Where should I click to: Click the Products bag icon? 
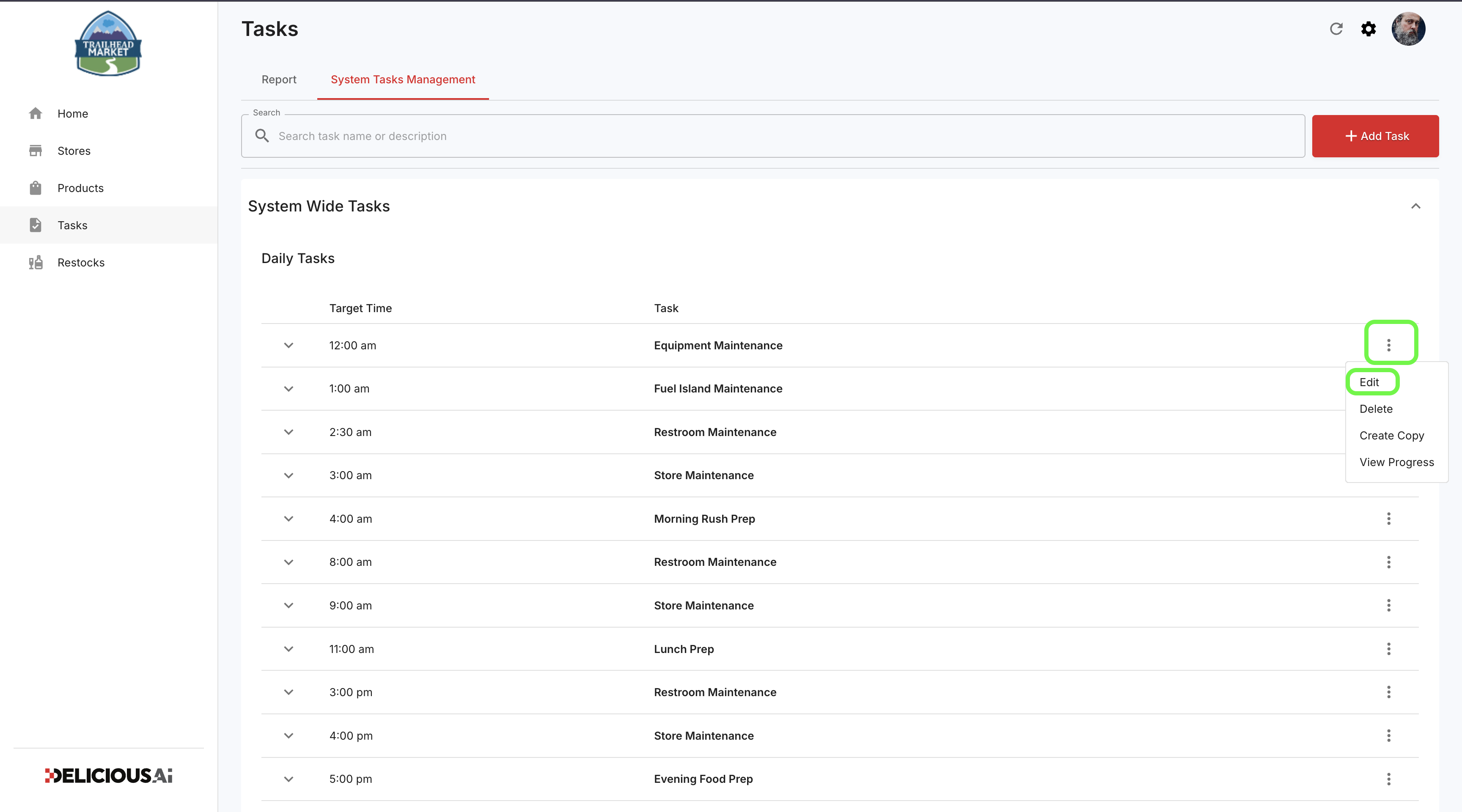pyautogui.click(x=35, y=188)
